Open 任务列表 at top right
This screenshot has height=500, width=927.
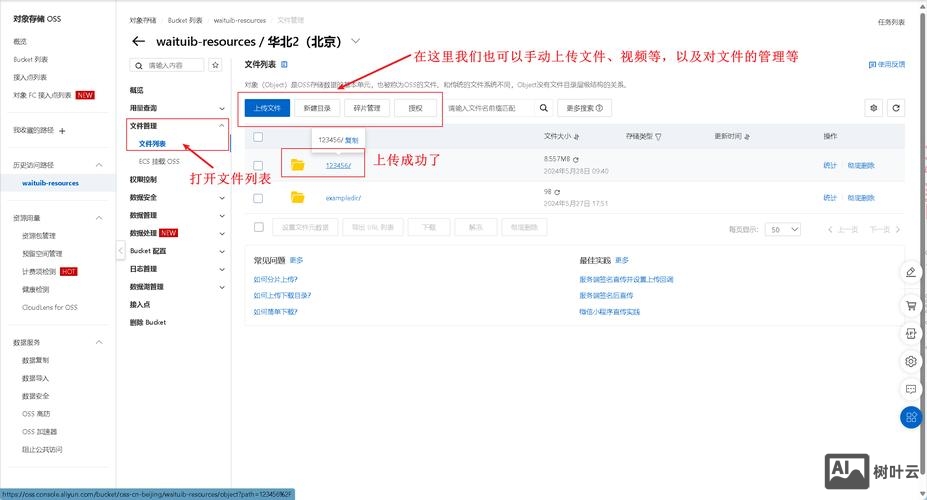[x=891, y=22]
